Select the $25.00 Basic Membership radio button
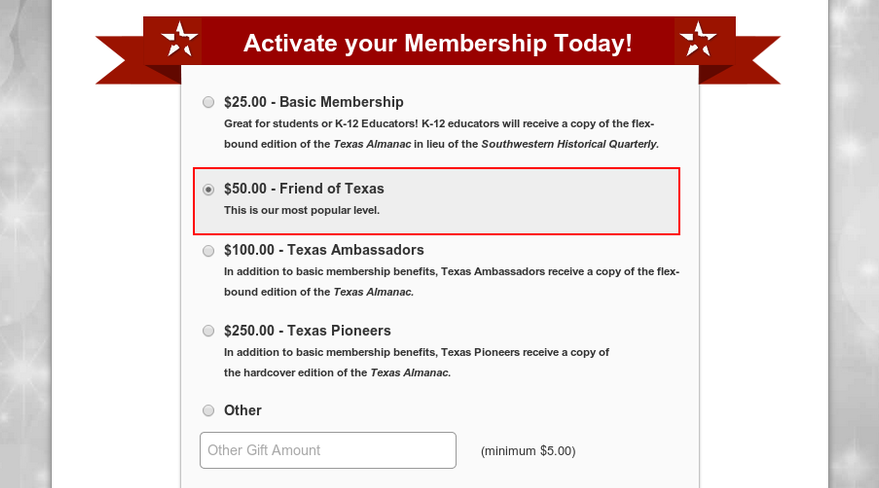This screenshot has width=879, height=488. 208,102
